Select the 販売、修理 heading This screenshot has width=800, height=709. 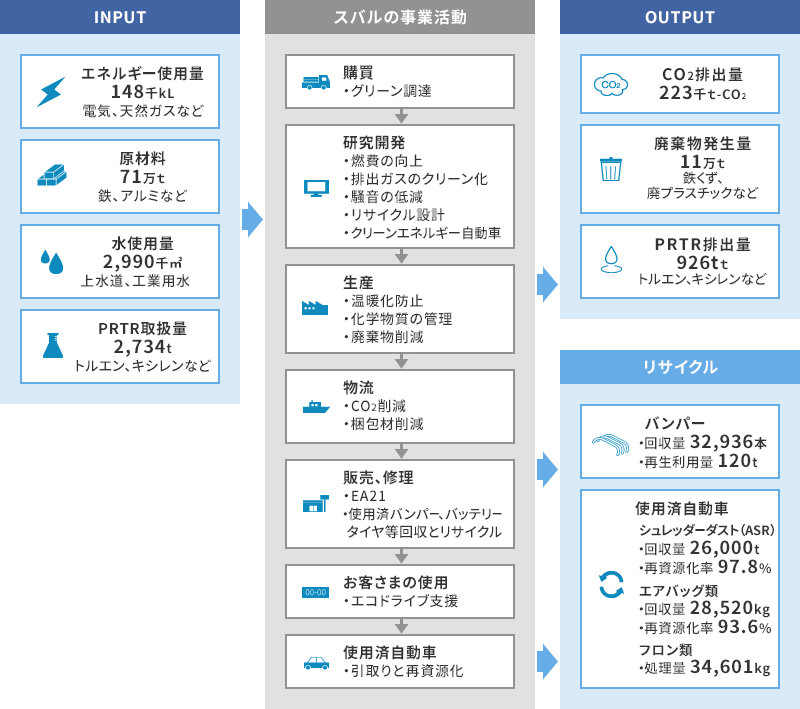(378, 477)
